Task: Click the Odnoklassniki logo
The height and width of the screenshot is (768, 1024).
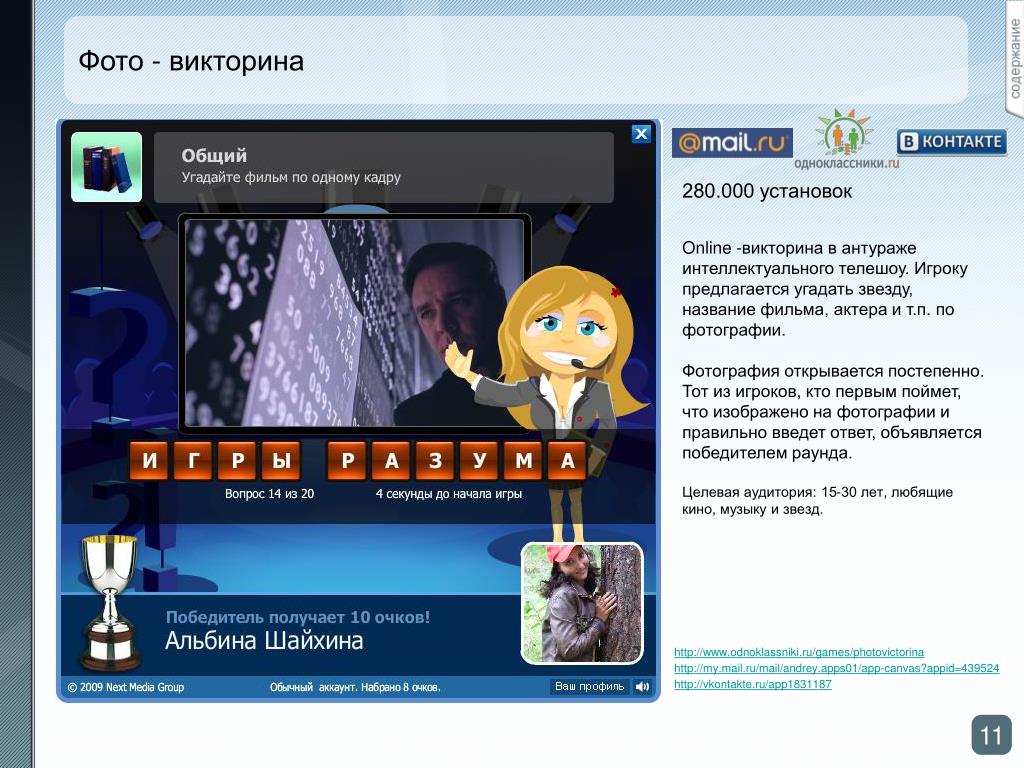Action: tap(846, 140)
